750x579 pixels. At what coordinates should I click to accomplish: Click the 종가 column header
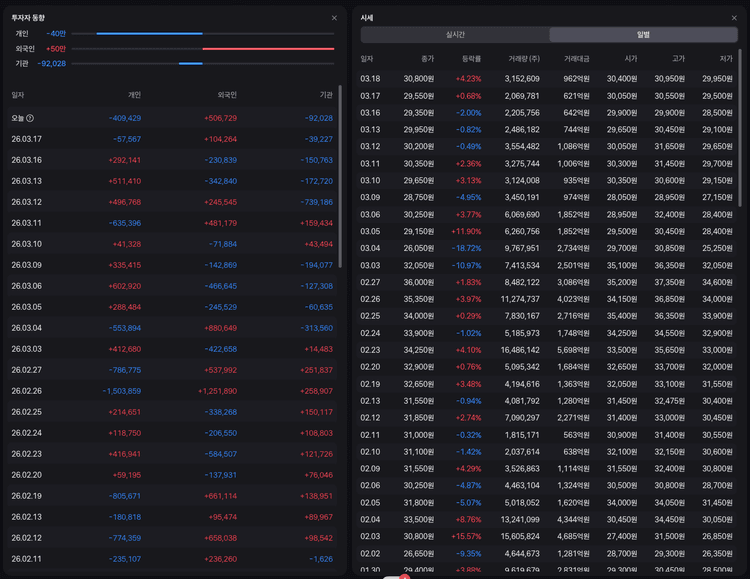(428, 59)
